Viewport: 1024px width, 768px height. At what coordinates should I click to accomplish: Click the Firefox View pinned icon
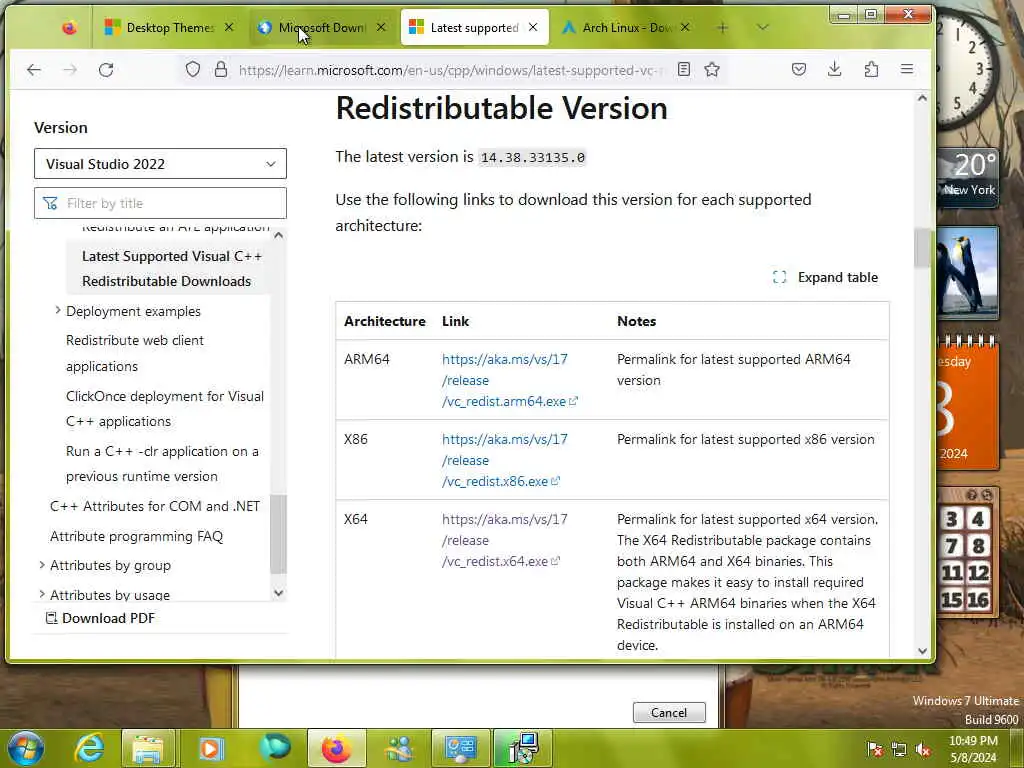(69, 27)
